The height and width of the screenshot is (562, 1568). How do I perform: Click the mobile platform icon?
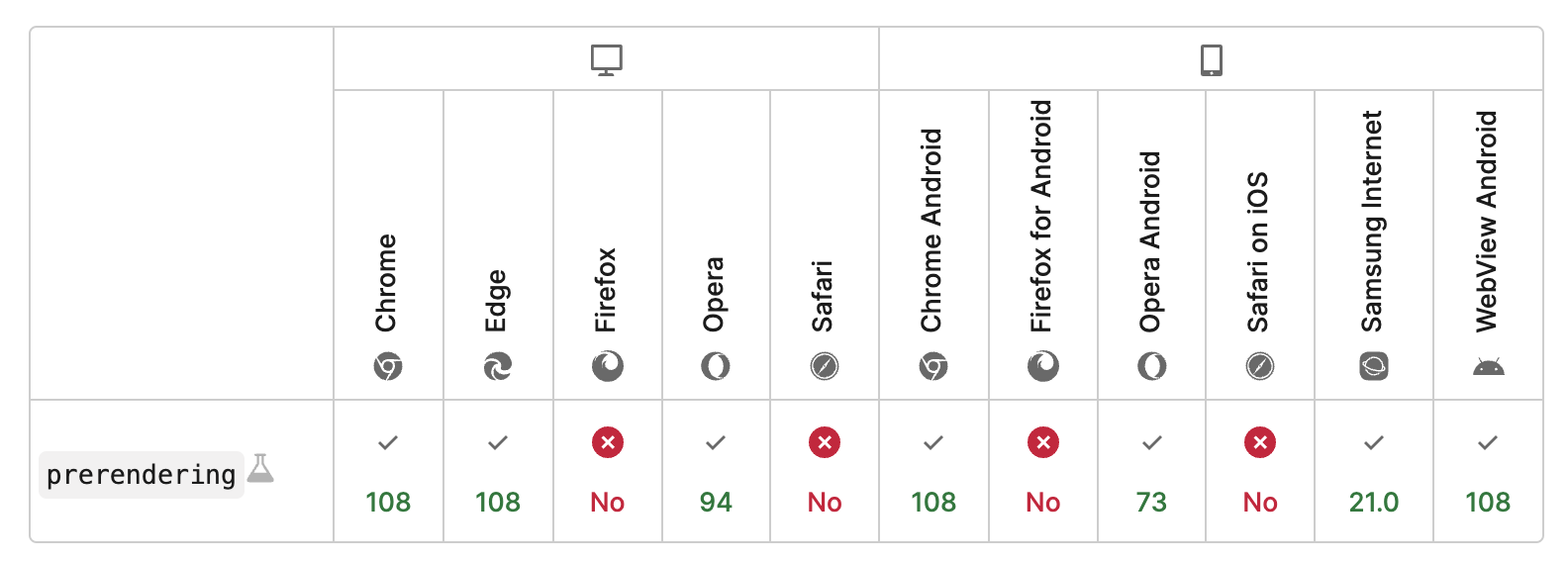[x=1211, y=60]
